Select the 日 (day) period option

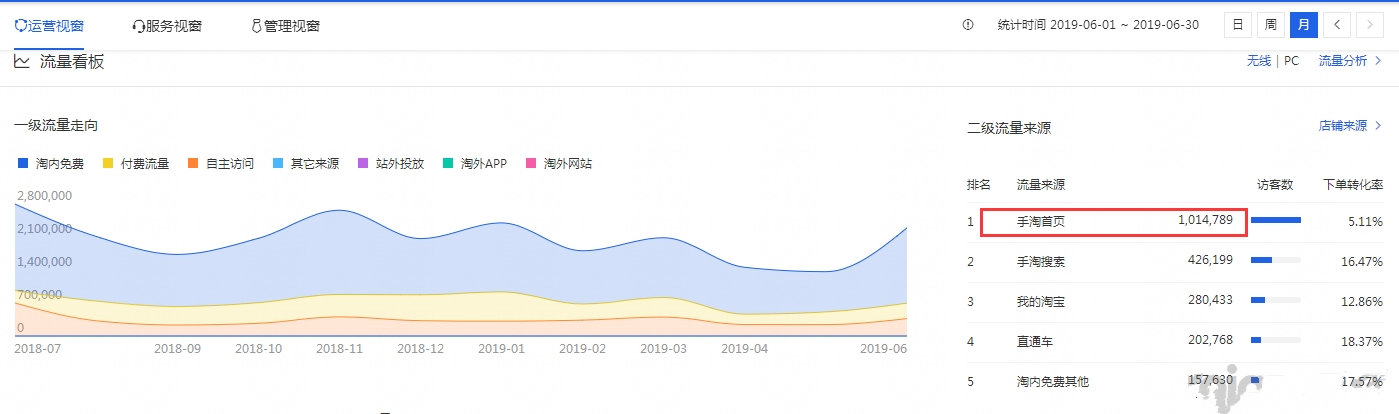(1237, 25)
